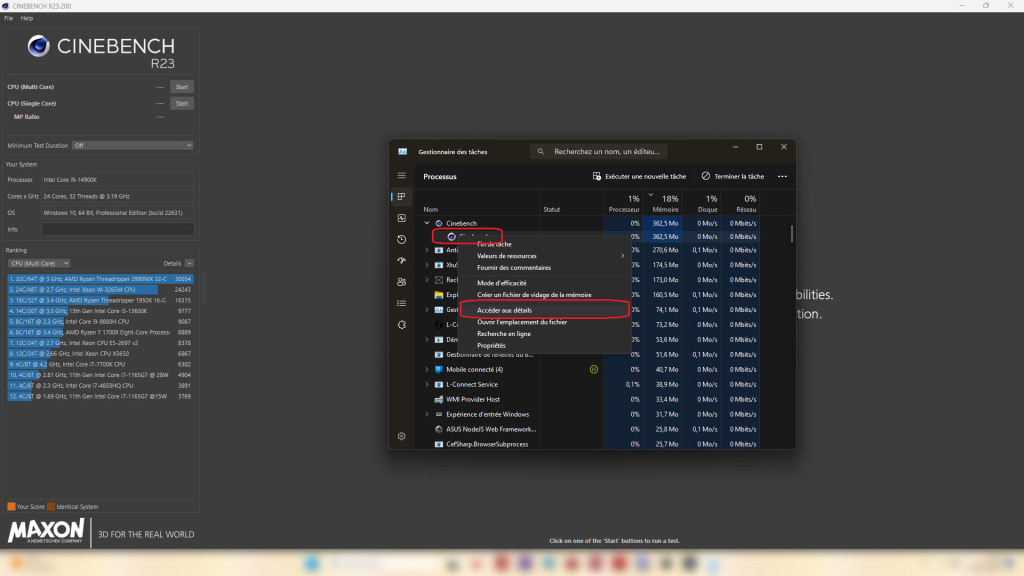The height and width of the screenshot is (576, 1024).
Task: Sort by the Réseau column header
Action: (x=741, y=203)
